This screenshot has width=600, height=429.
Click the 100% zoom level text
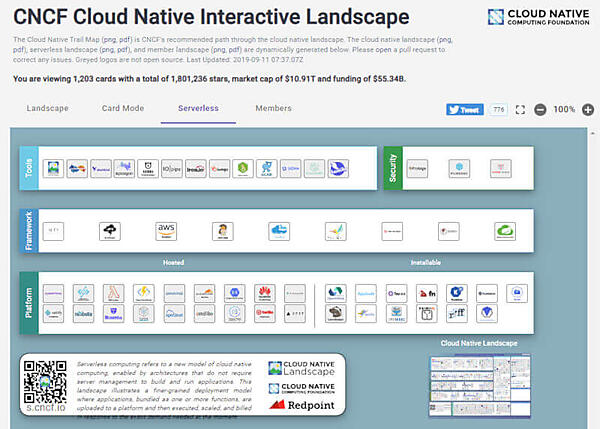(564, 109)
